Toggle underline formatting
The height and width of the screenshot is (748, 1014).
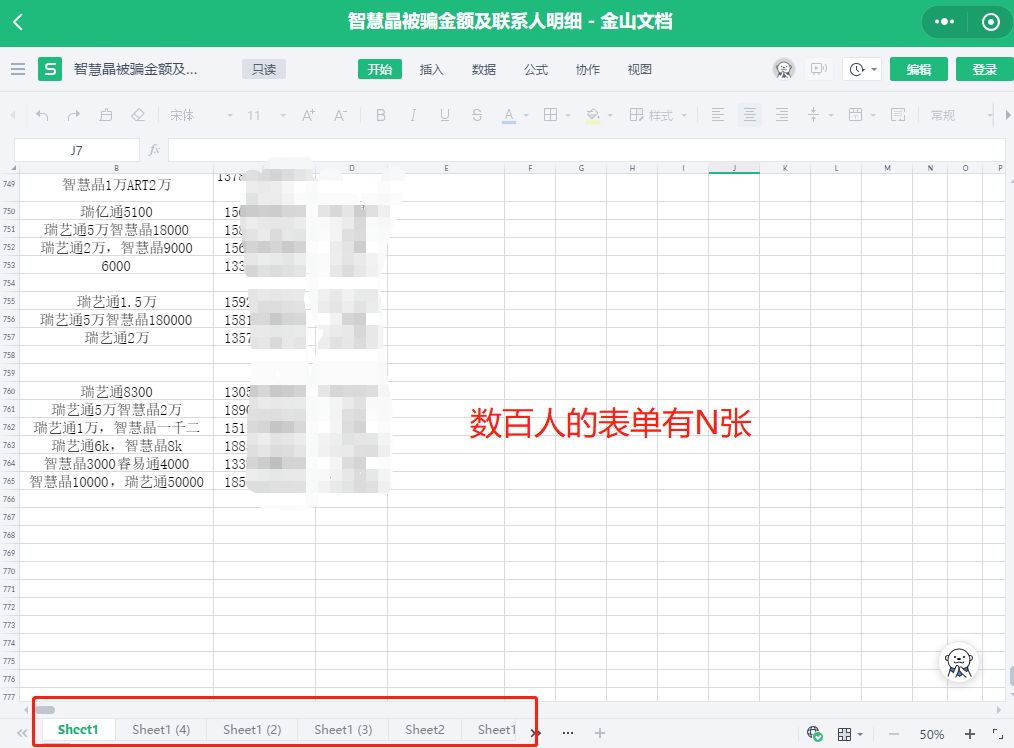(x=445, y=115)
